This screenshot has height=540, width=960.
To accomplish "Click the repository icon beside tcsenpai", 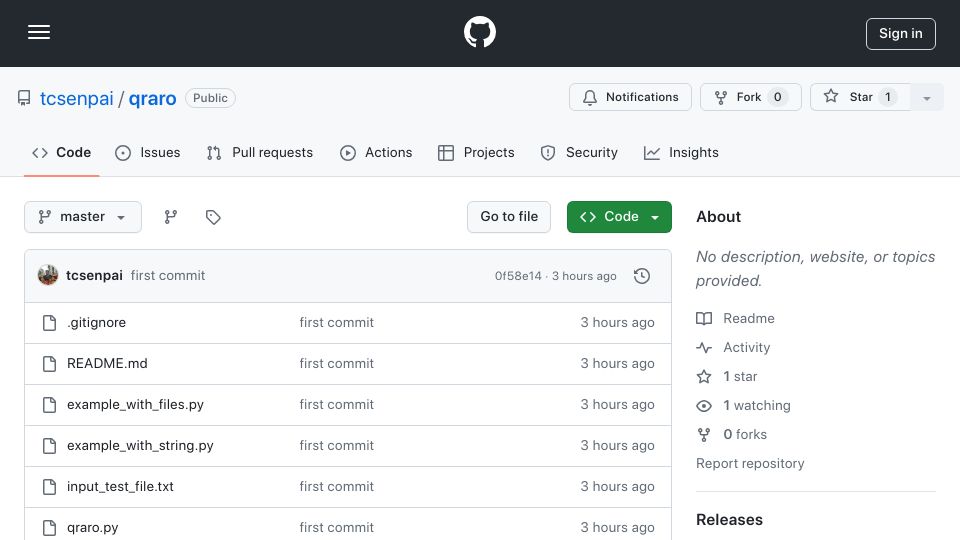I will coord(24,98).
